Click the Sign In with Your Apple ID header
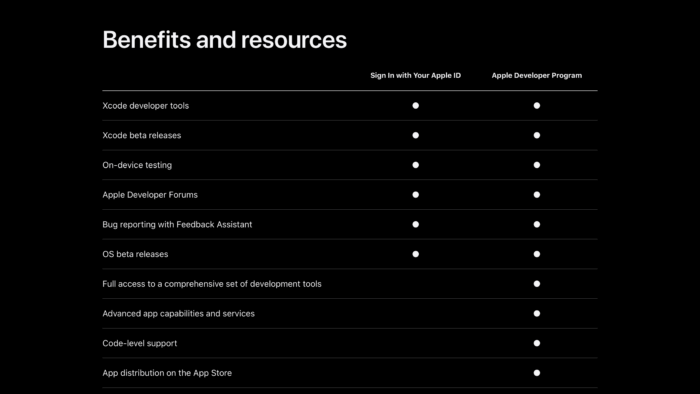700x394 pixels. click(x=416, y=75)
